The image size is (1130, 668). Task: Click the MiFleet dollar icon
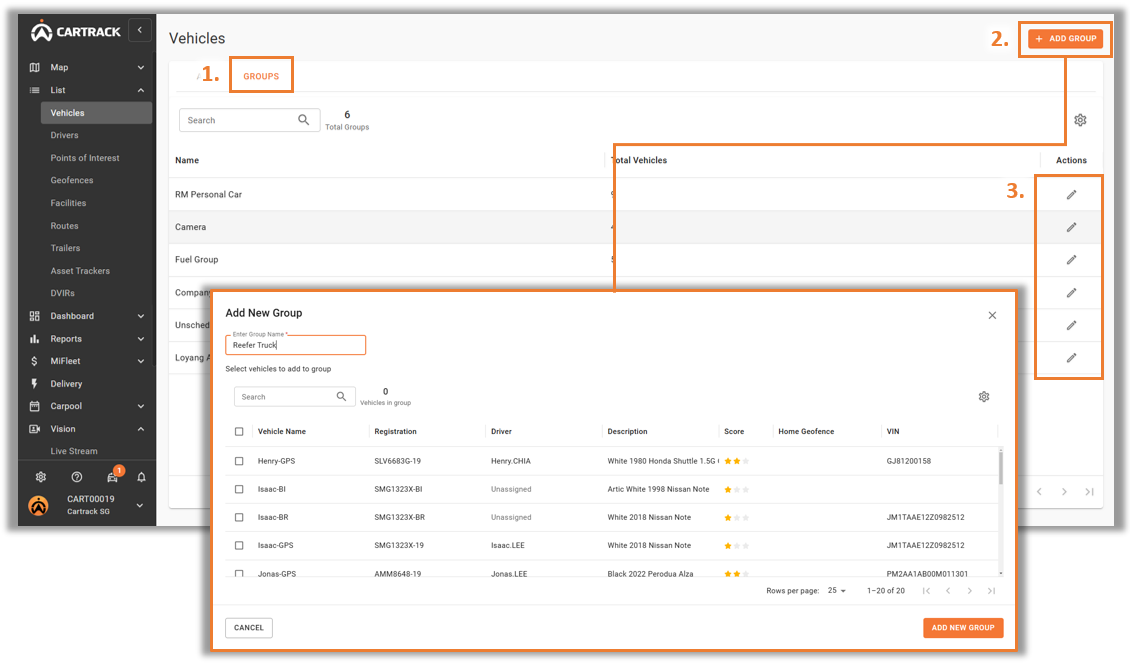click(x=35, y=361)
